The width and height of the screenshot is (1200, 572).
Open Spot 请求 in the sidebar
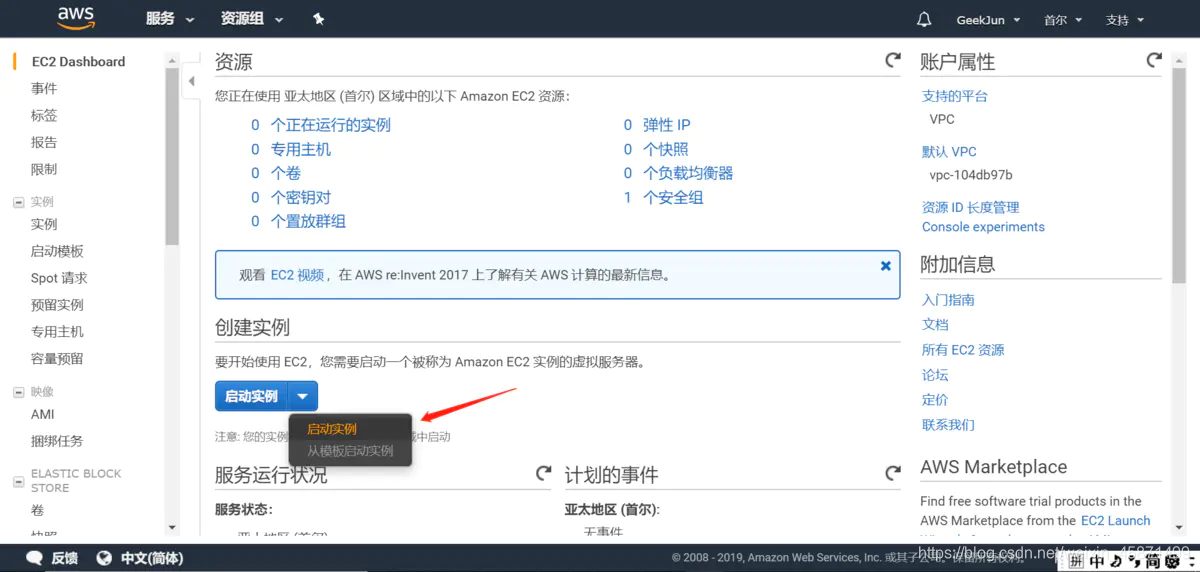pyautogui.click(x=59, y=278)
